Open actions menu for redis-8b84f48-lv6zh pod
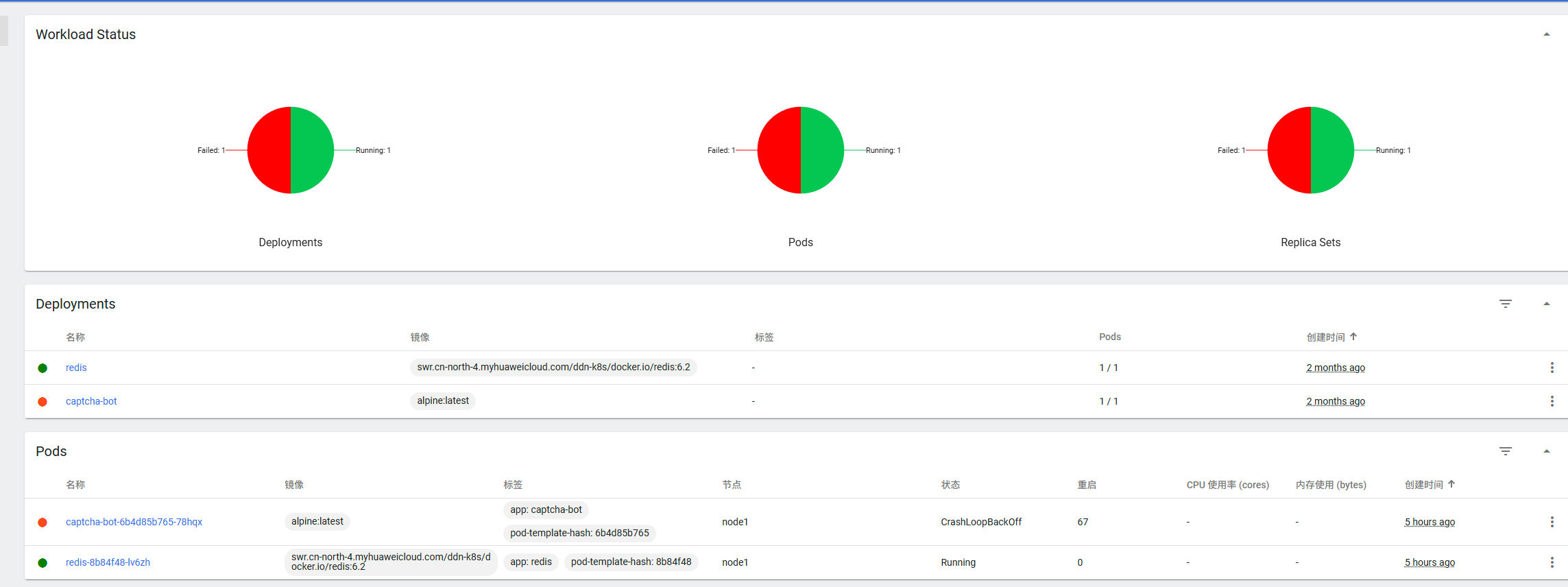 click(1552, 562)
